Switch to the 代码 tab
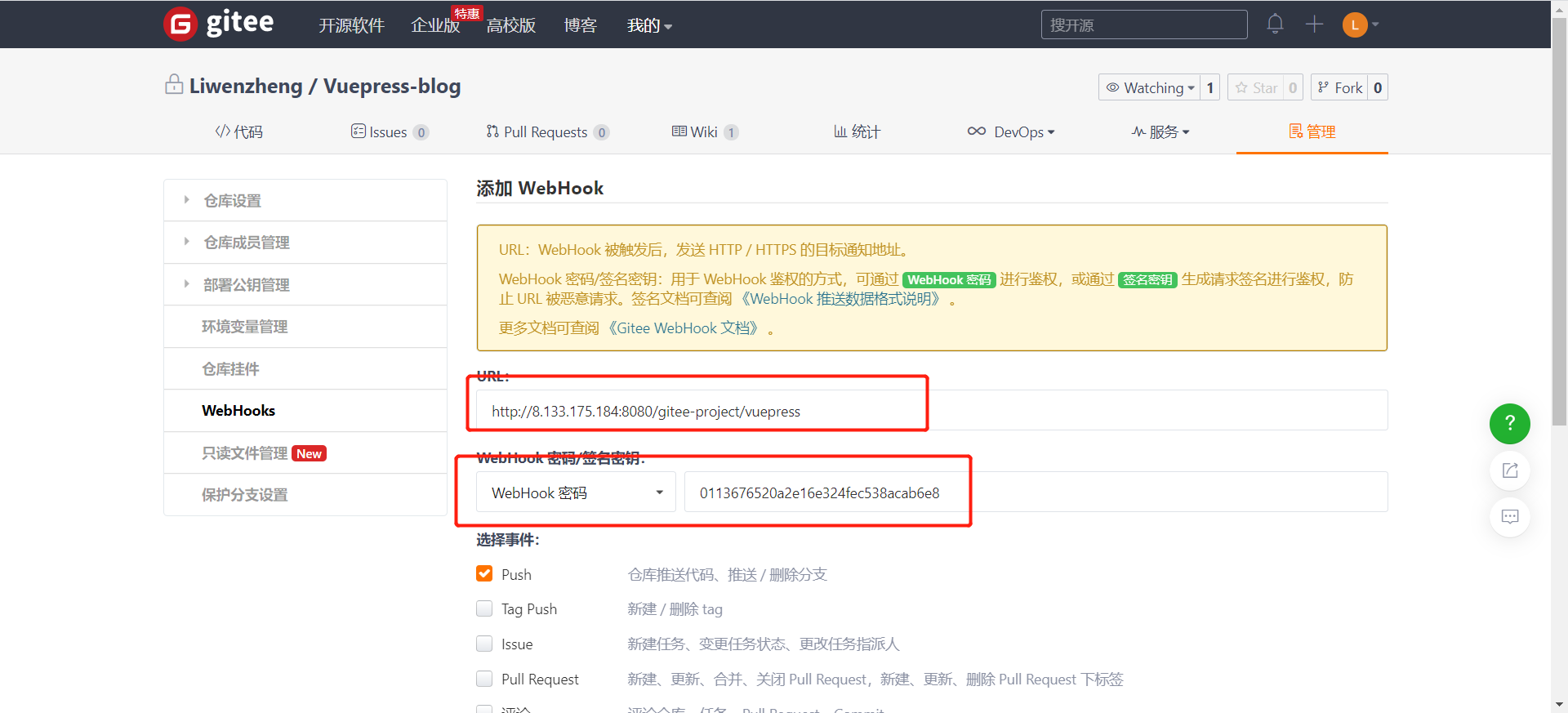Image resolution: width=1568 pixels, height=713 pixels. (238, 131)
